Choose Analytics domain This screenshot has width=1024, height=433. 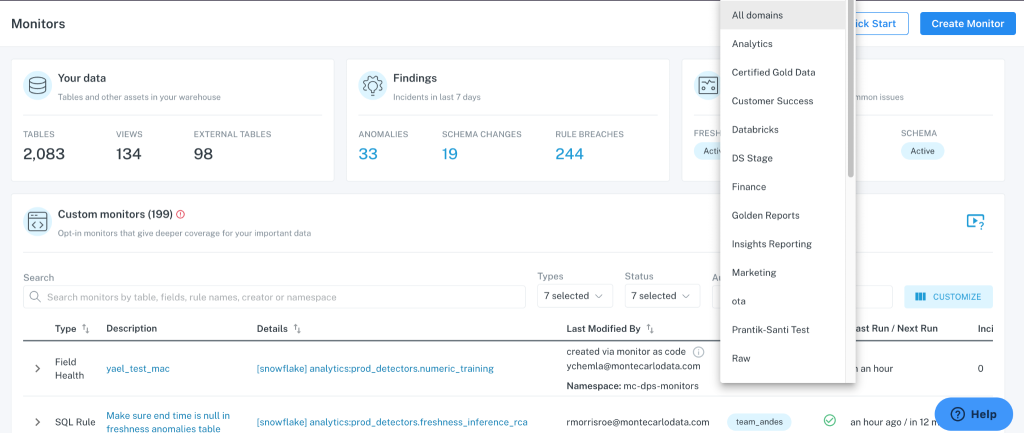coord(783,44)
